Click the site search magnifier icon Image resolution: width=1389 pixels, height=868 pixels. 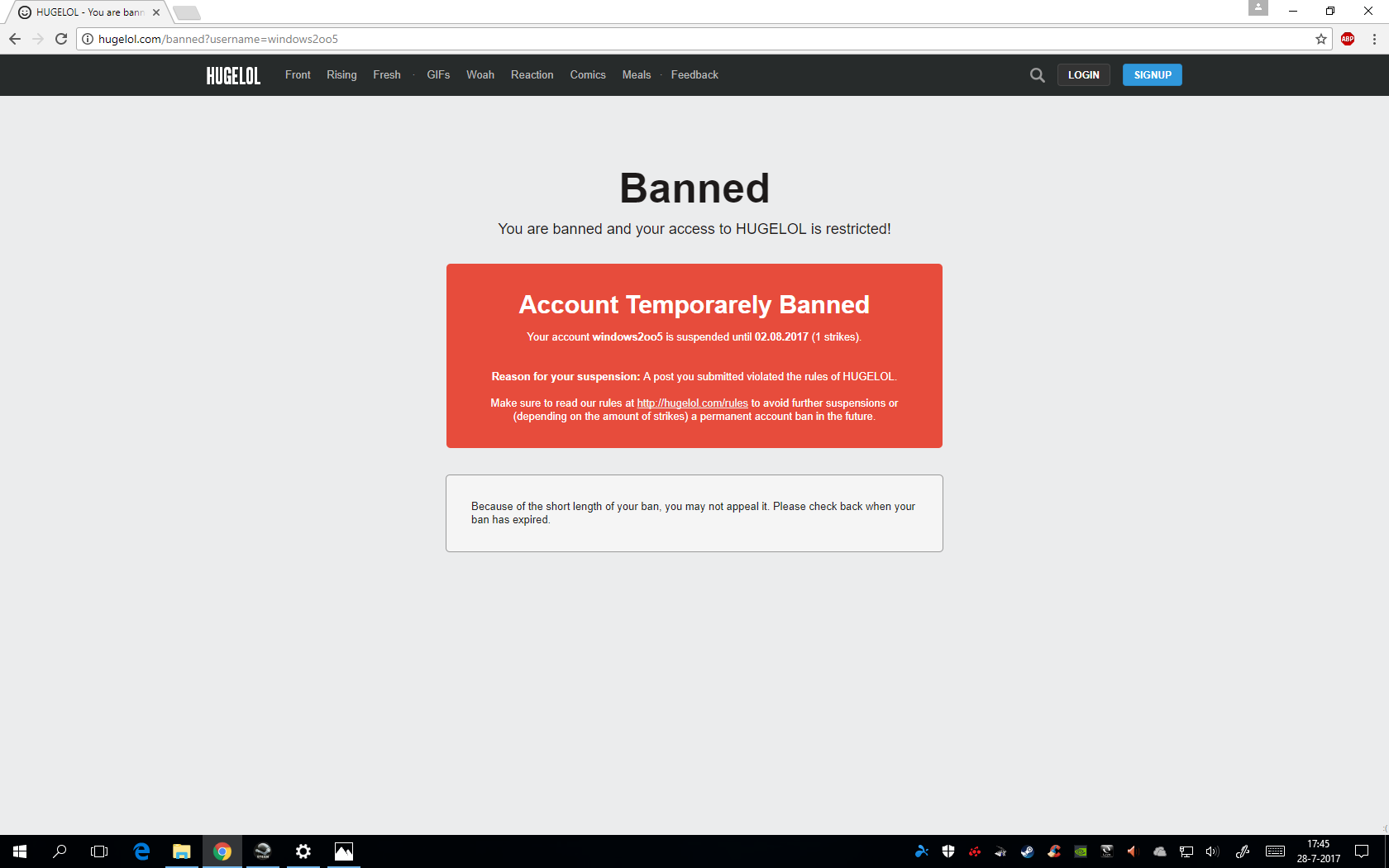pos(1037,75)
